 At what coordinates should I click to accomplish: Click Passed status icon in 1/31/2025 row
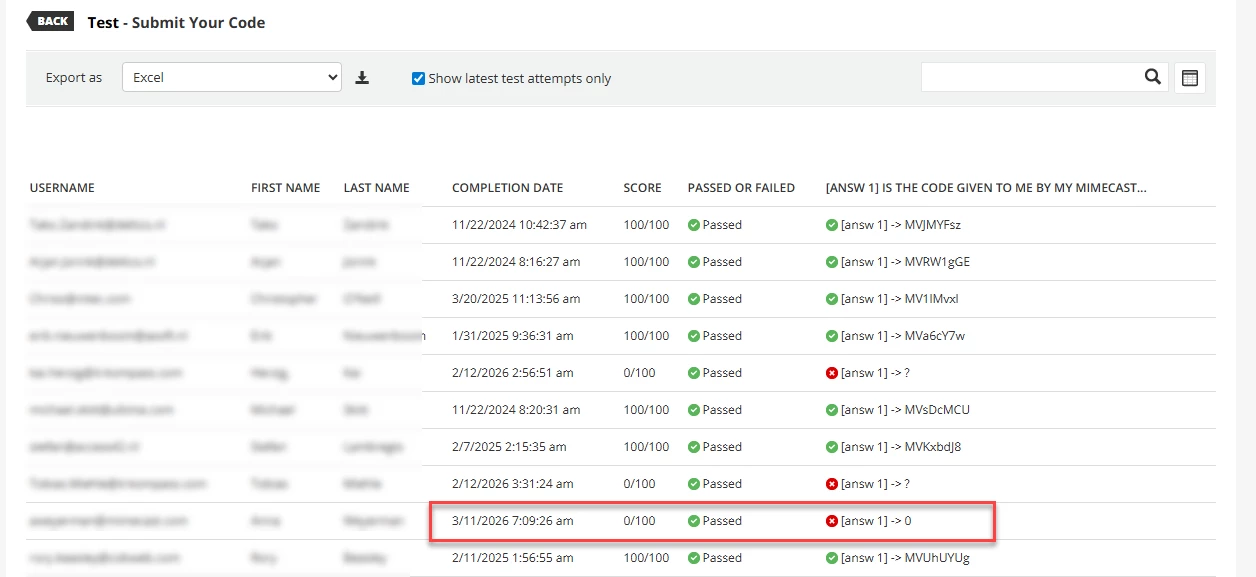tap(694, 336)
